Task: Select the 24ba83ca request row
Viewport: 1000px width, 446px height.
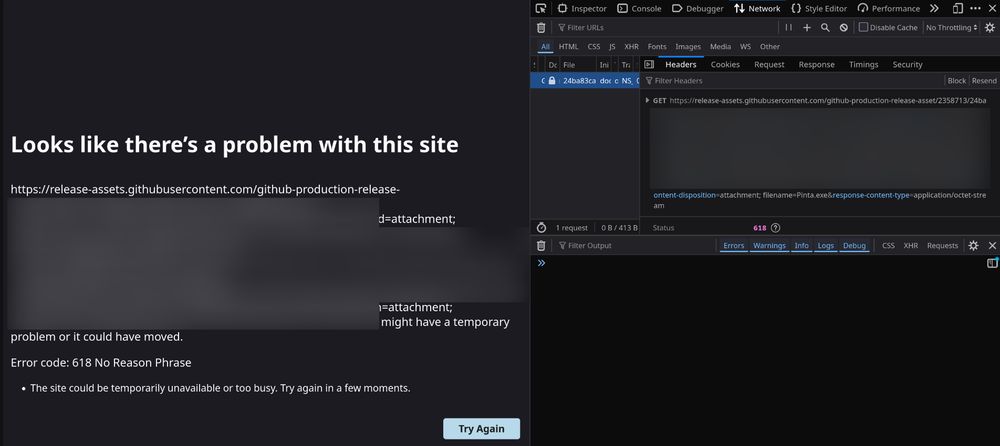Action: (x=585, y=81)
